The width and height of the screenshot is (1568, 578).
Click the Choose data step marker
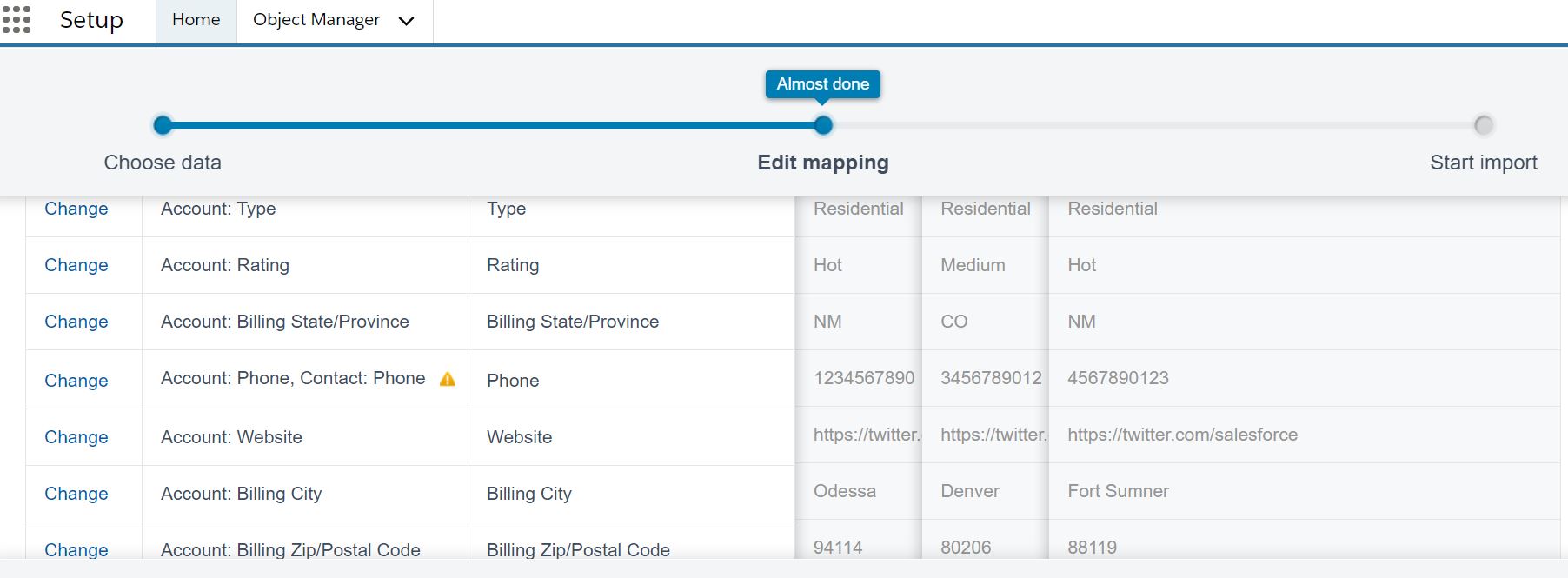point(163,125)
